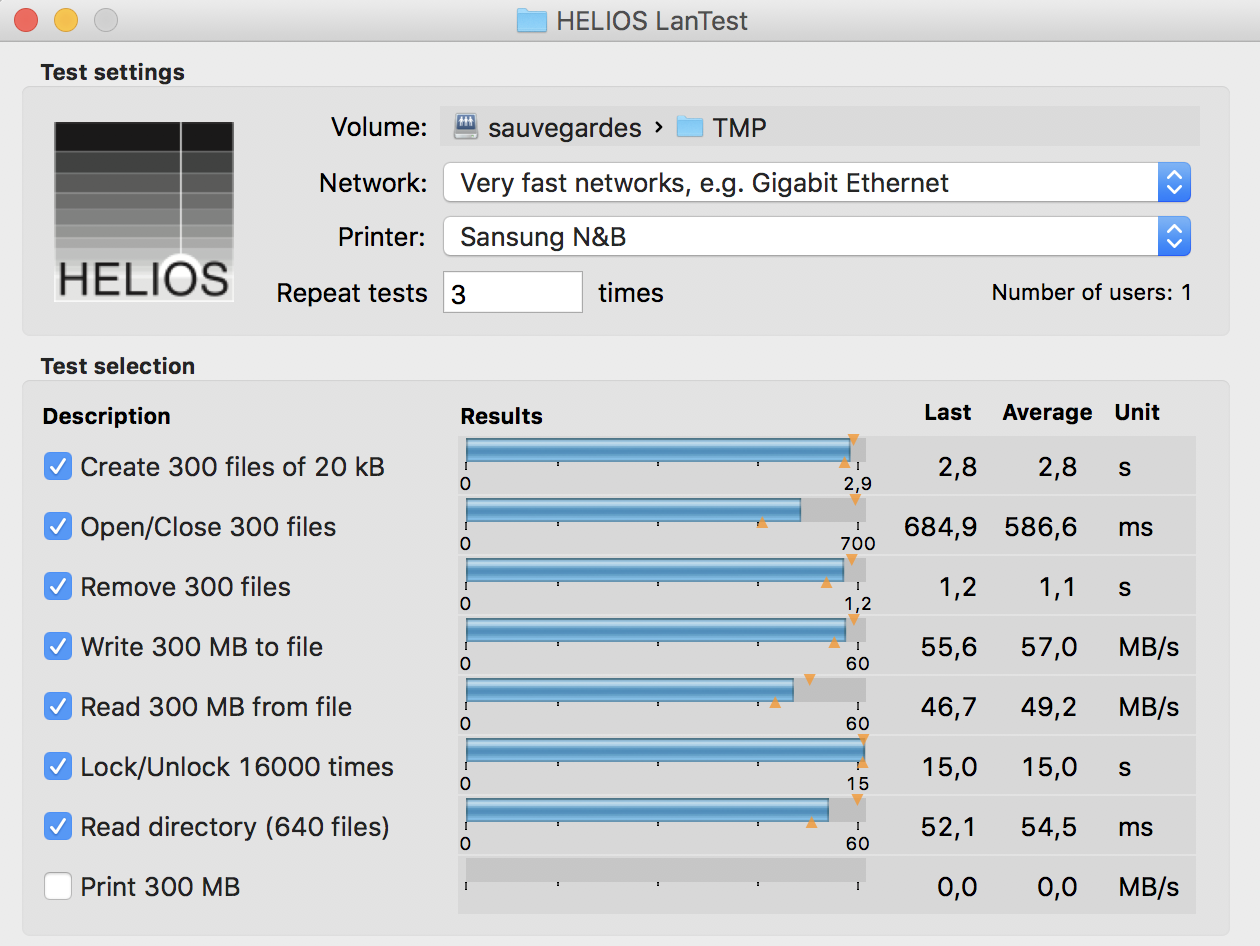Click the Last value 55,6

[949, 647]
